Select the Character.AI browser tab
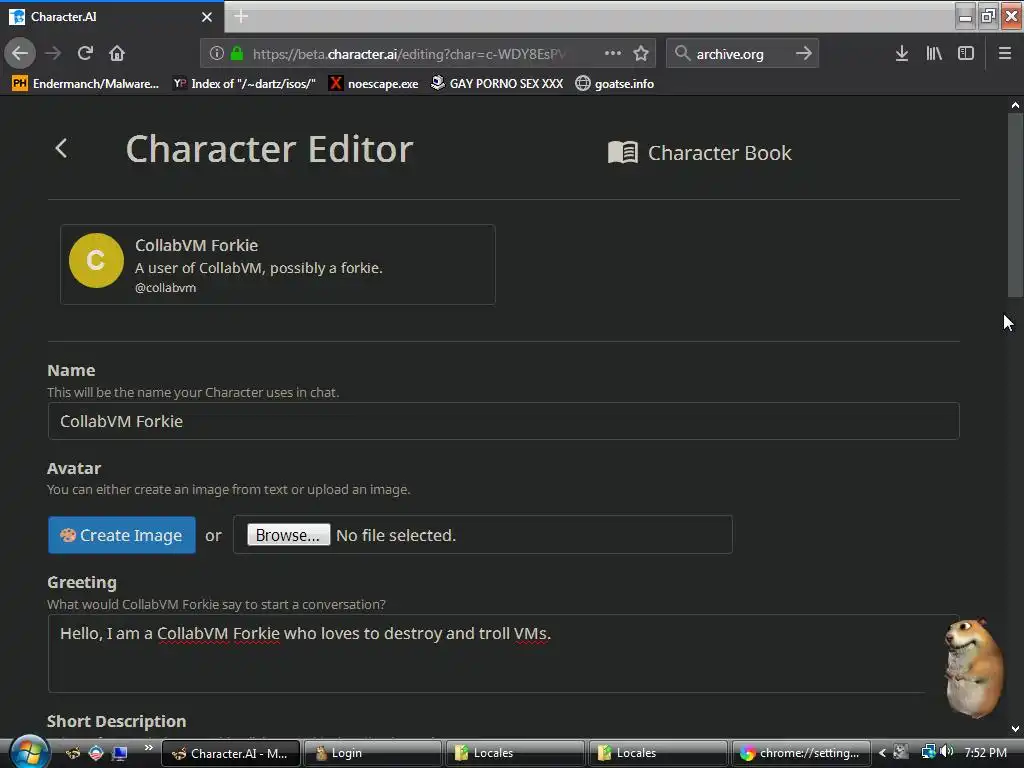This screenshot has width=1024, height=768. (x=112, y=17)
